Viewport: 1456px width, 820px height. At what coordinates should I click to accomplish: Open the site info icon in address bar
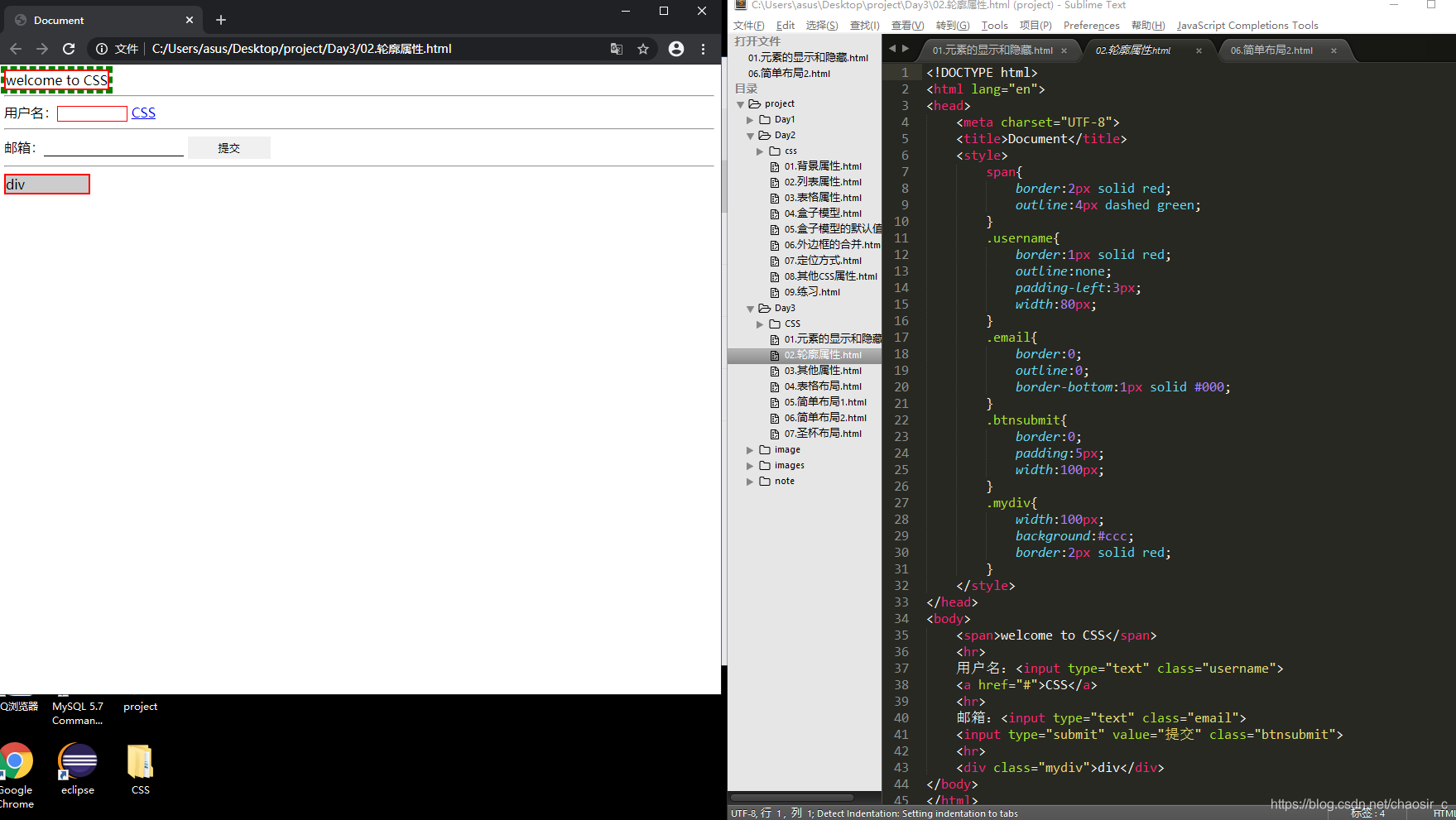[102, 49]
